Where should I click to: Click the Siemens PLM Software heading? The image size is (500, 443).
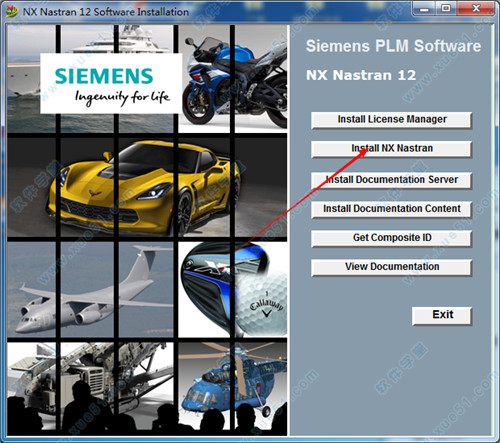pyautogui.click(x=393, y=46)
